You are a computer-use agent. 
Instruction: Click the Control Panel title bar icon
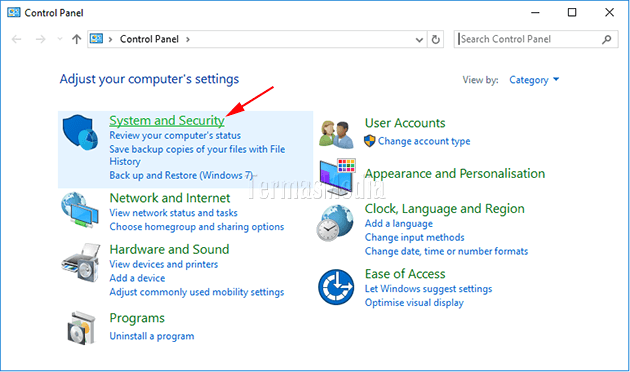tap(14, 12)
